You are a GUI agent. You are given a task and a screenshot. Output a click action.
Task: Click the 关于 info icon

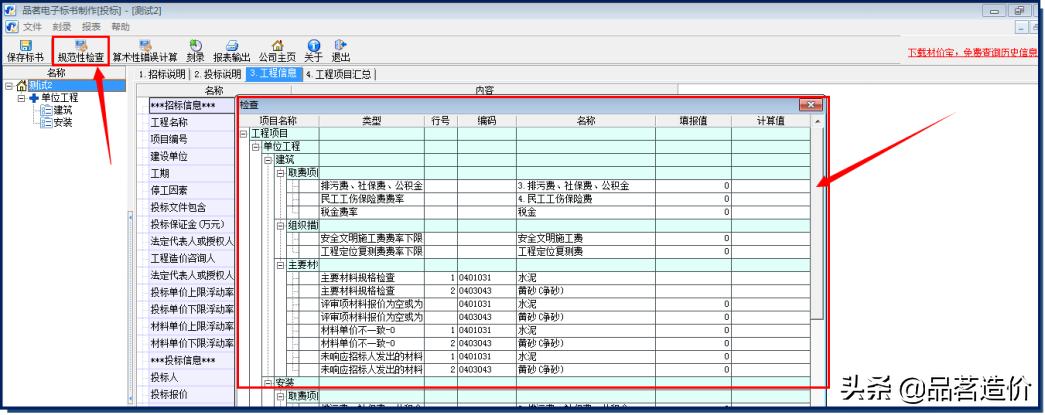click(313, 45)
